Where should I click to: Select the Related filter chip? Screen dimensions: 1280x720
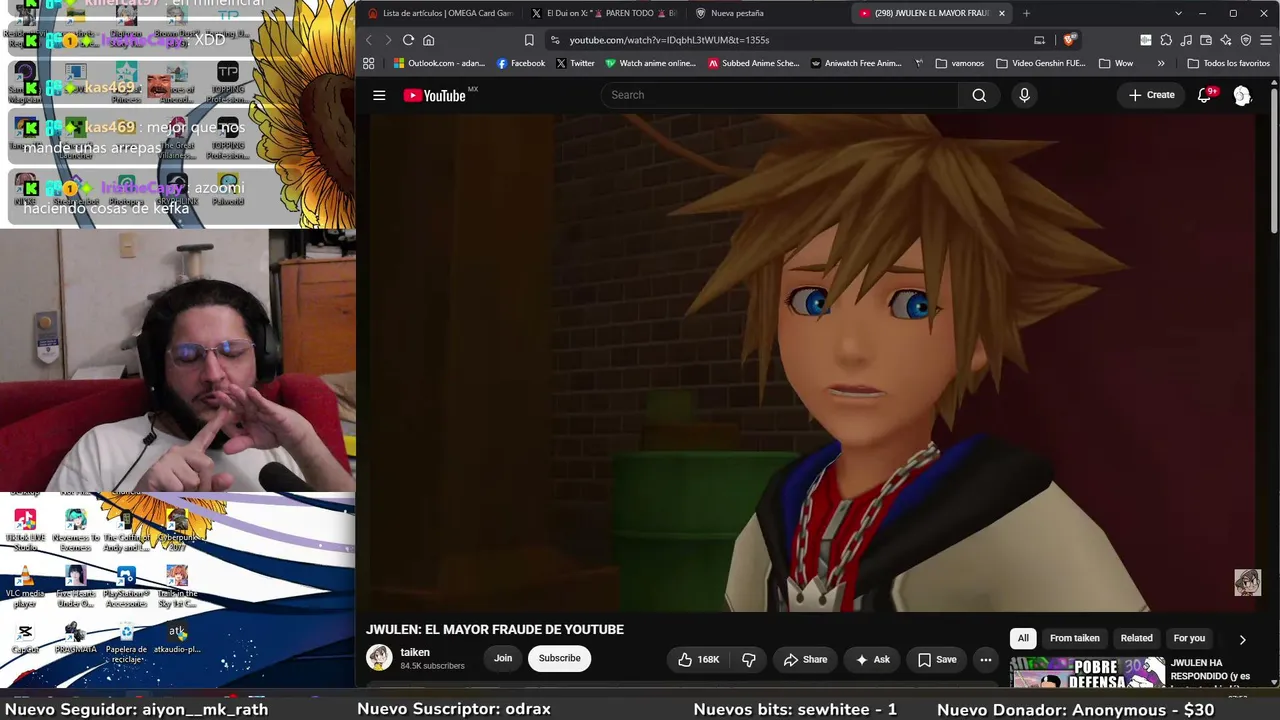point(1136,638)
